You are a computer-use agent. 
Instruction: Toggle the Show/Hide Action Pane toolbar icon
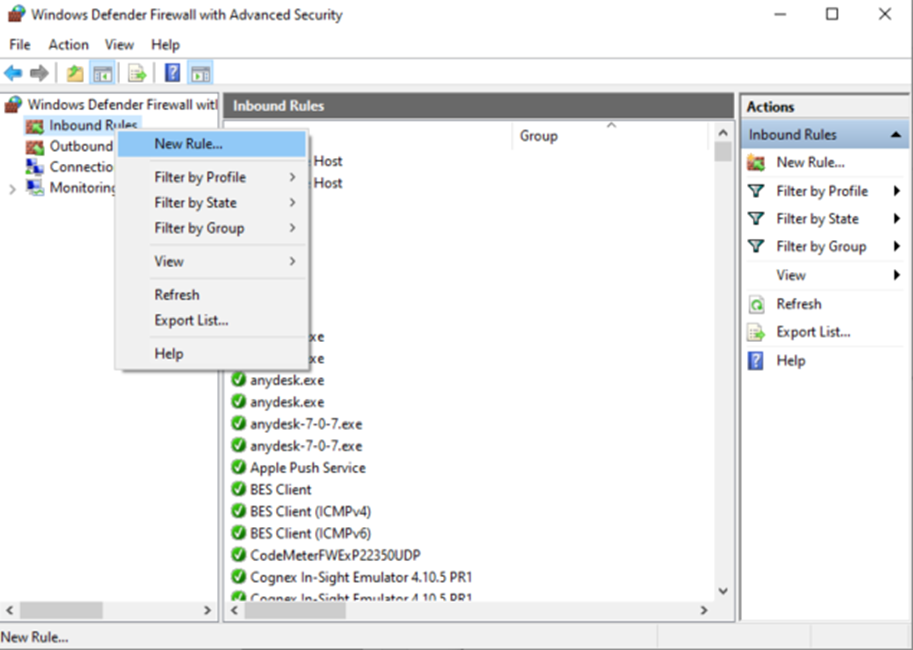(201, 73)
